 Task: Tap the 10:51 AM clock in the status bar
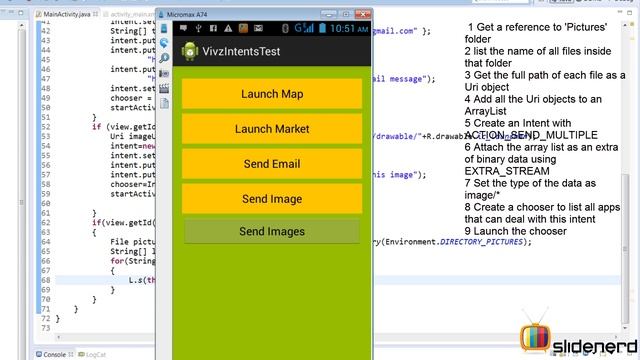[349, 29]
